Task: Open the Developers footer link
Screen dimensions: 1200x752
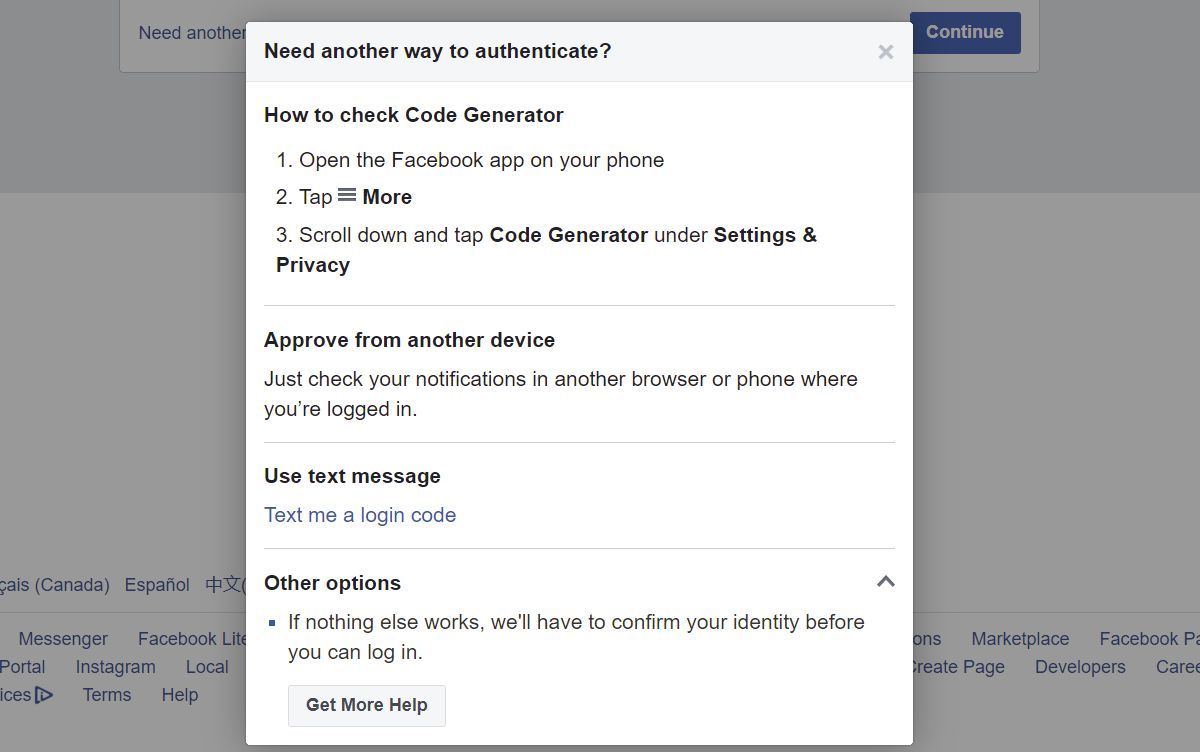Action: click(1080, 667)
